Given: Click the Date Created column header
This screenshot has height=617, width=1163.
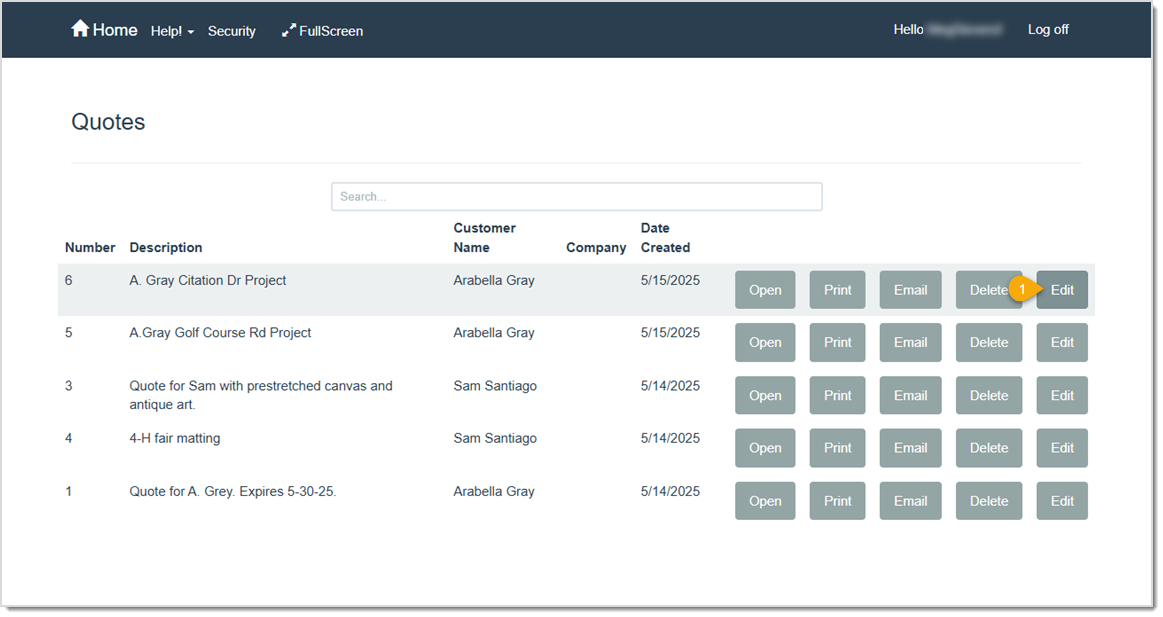Looking at the screenshot, I should [x=665, y=238].
